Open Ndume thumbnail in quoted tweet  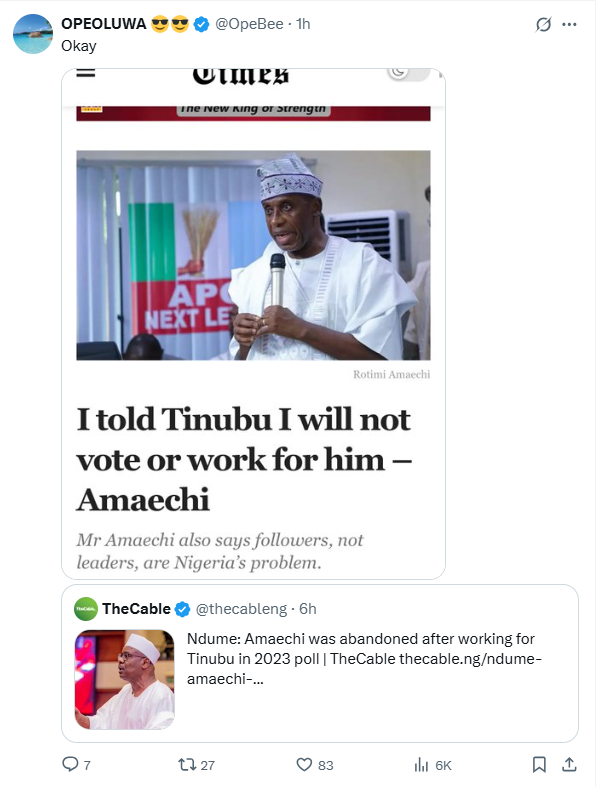point(125,680)
